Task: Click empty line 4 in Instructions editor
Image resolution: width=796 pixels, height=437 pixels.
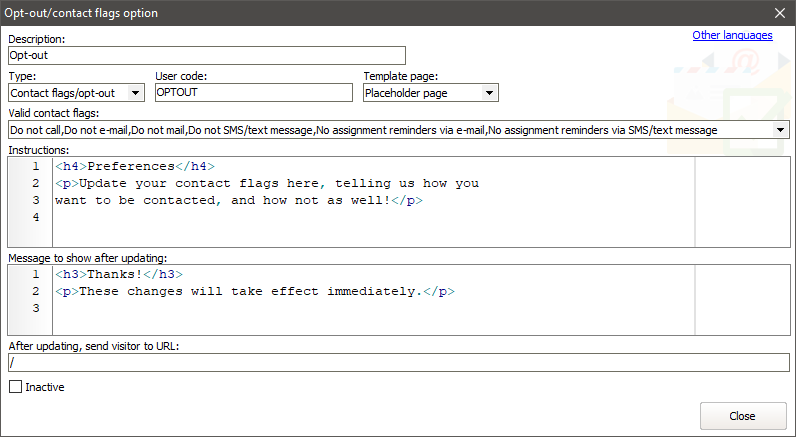Action: coord(300,217)
